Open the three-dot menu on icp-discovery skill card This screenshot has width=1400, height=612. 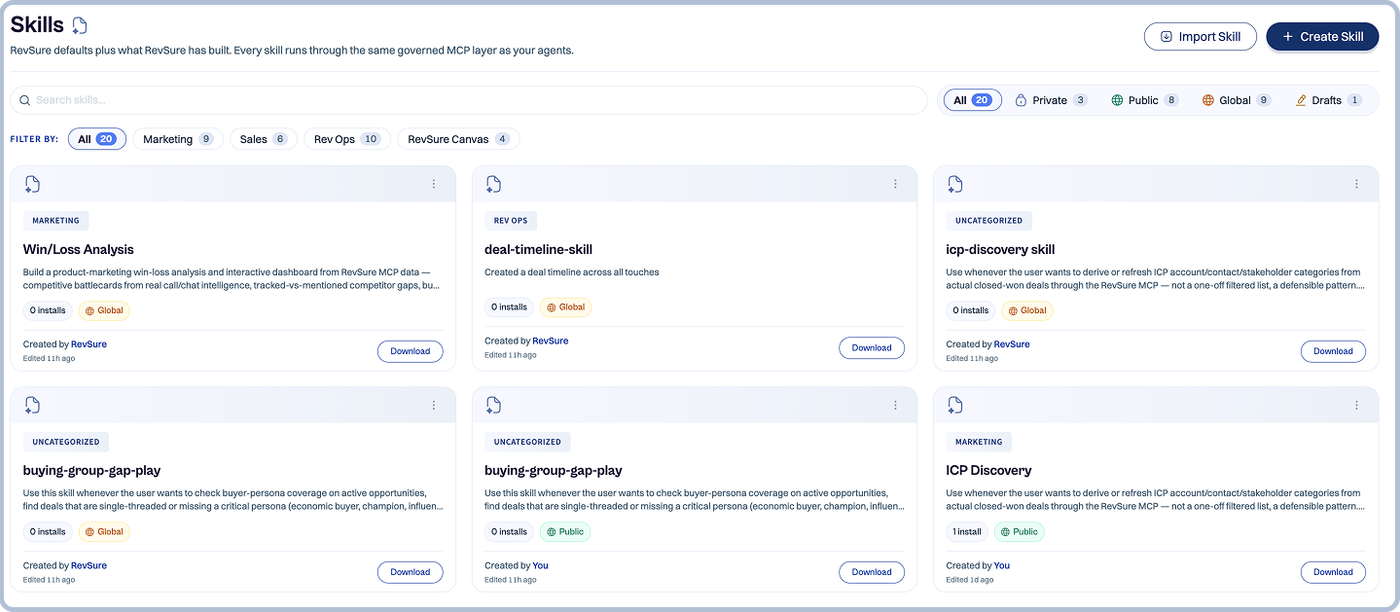click(x=1357, y=184)
